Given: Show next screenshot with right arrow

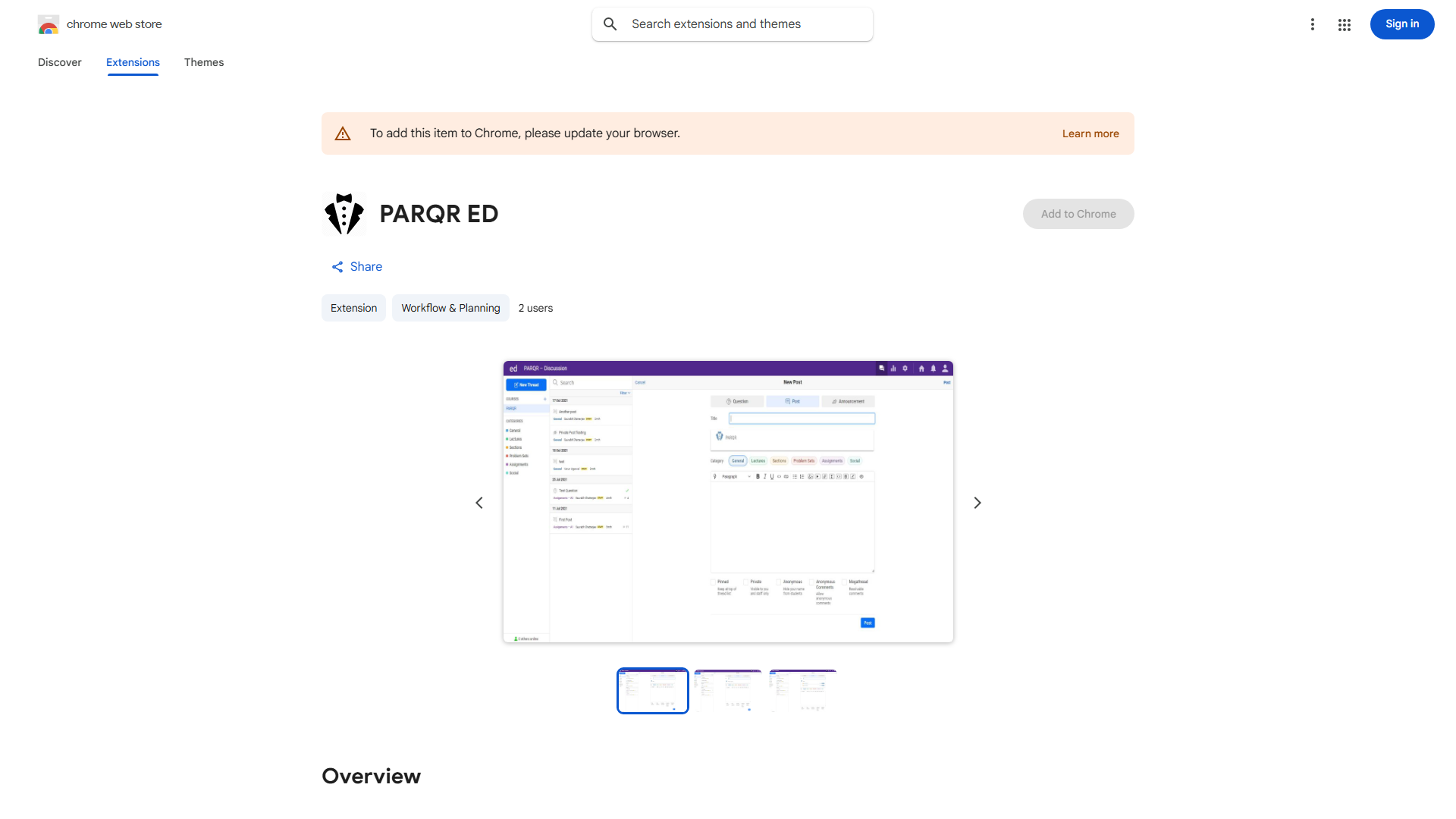Looking at the screenshot, I should point(977,503).
